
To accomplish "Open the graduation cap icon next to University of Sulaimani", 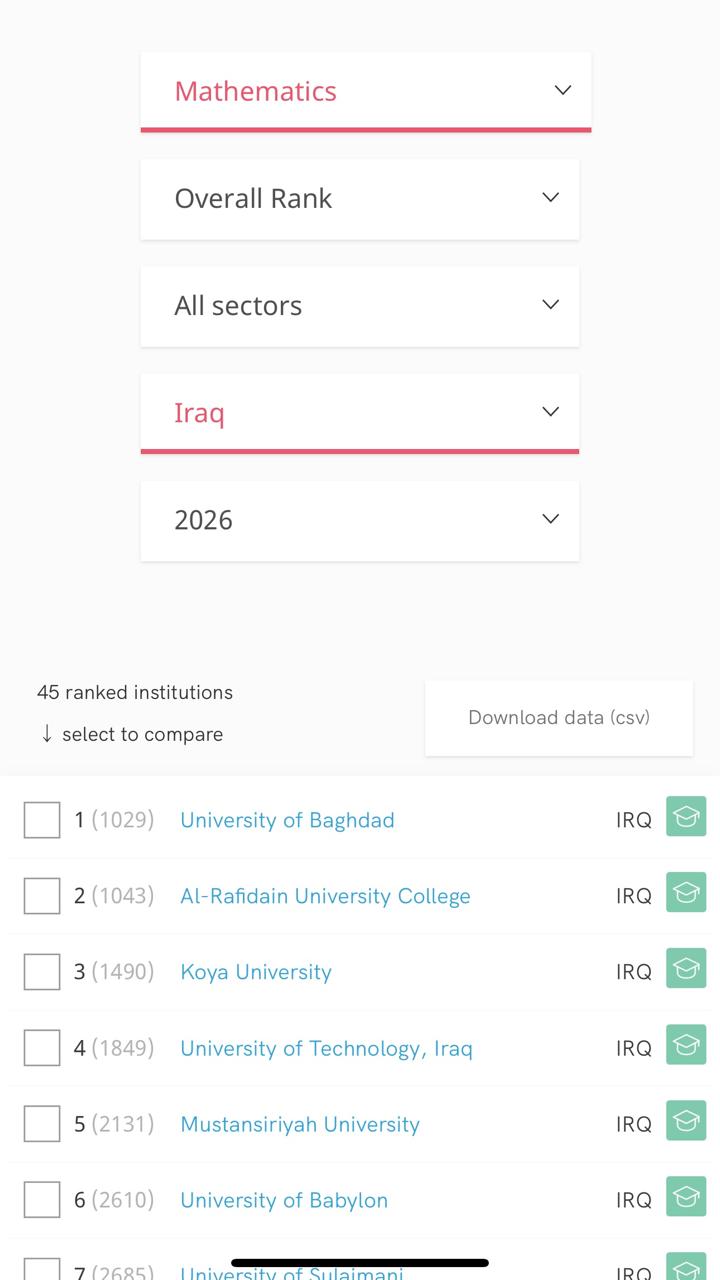I will pyautogui.click(x=686, y=1270).
